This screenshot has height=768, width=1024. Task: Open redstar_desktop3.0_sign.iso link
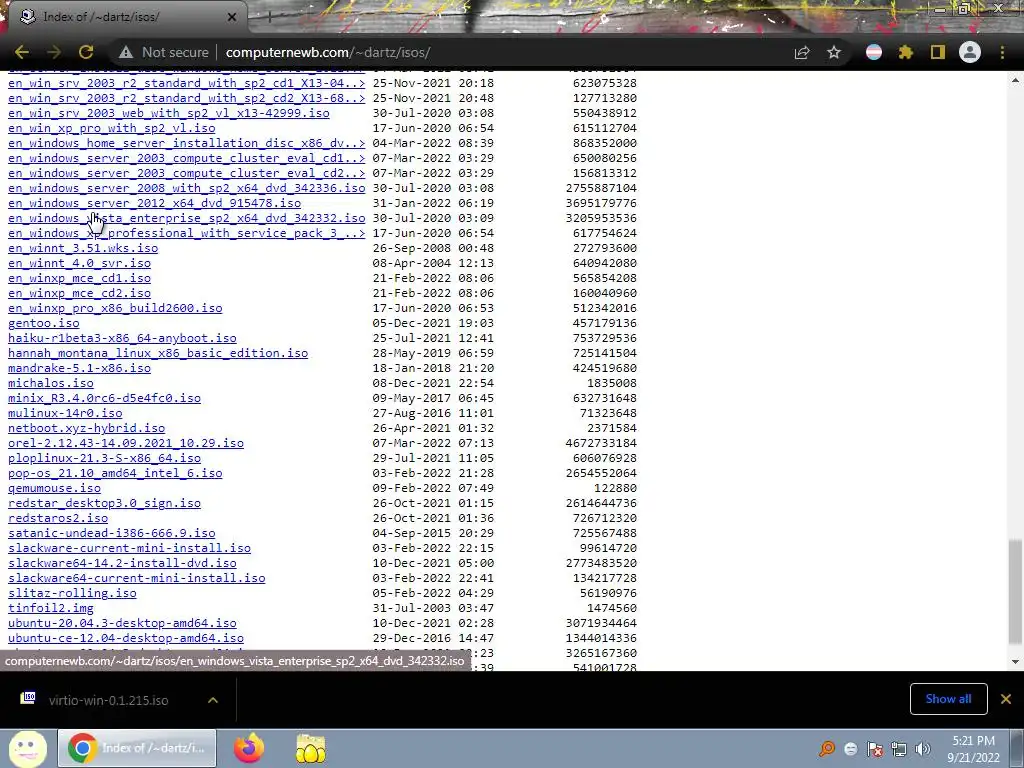pyautogui.click(x=104, y=504)
